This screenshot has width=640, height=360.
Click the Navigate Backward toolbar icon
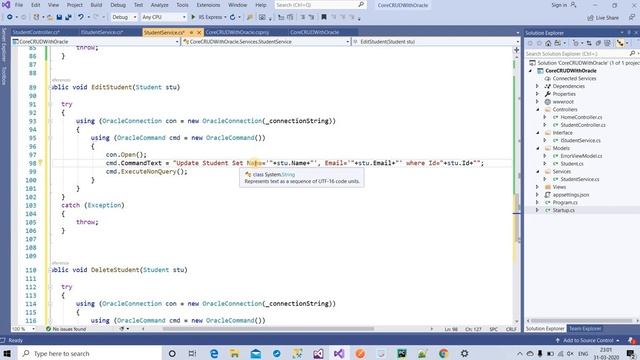[x=9, y=17]
